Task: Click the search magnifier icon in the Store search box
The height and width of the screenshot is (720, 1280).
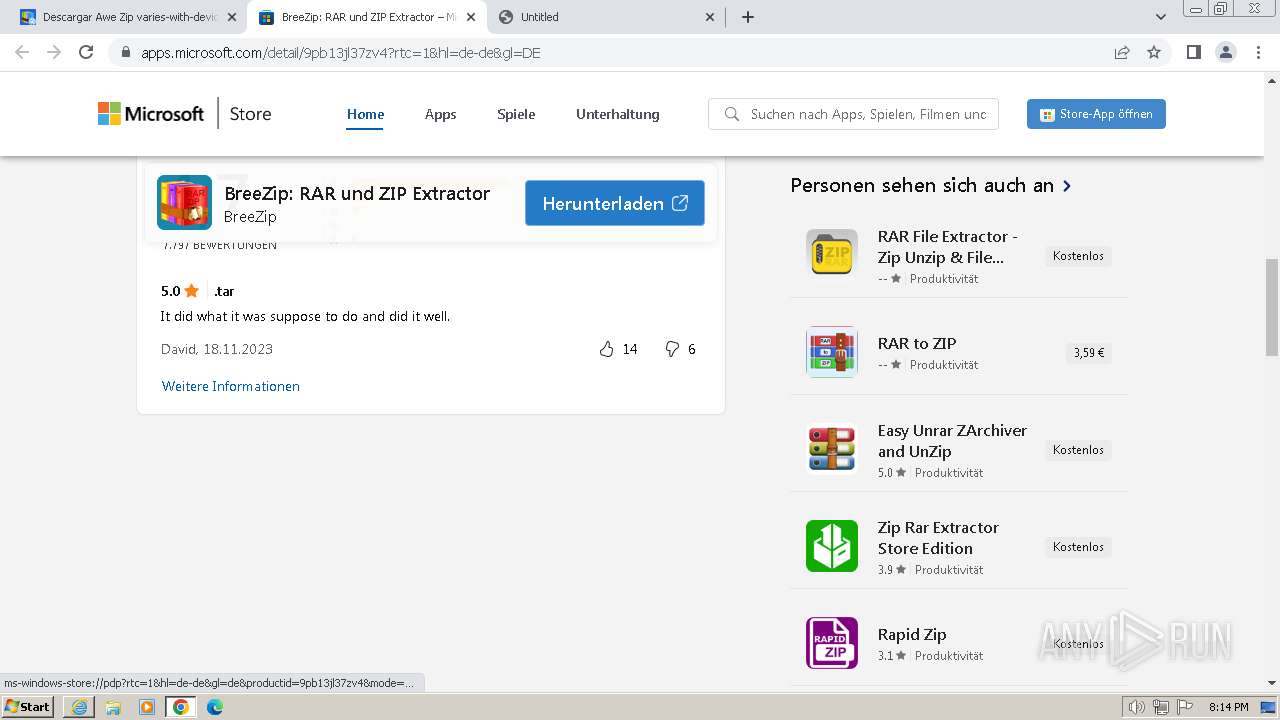Action: [731, 114]
